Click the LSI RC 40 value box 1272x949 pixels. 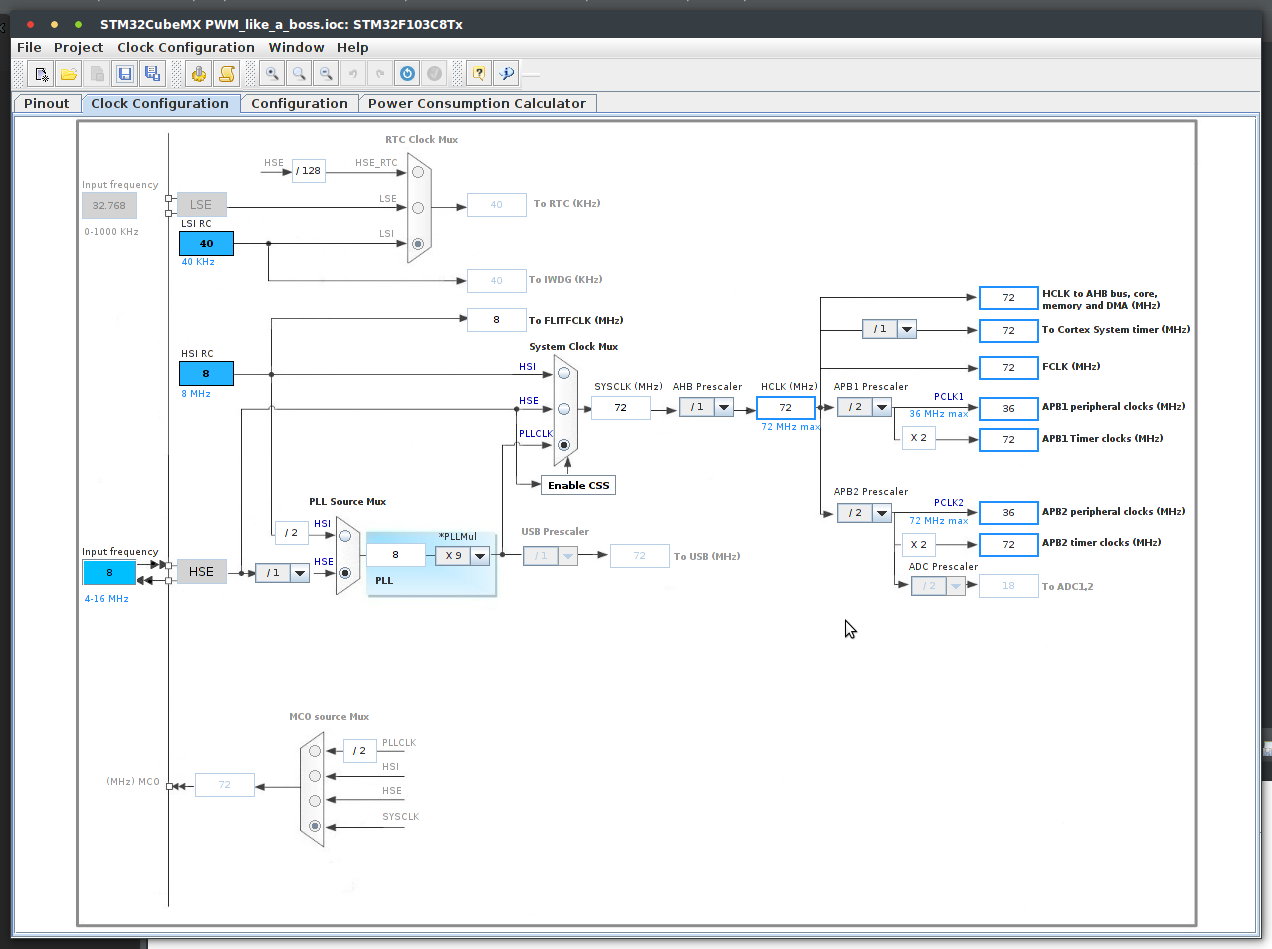[x=206, y=243]
